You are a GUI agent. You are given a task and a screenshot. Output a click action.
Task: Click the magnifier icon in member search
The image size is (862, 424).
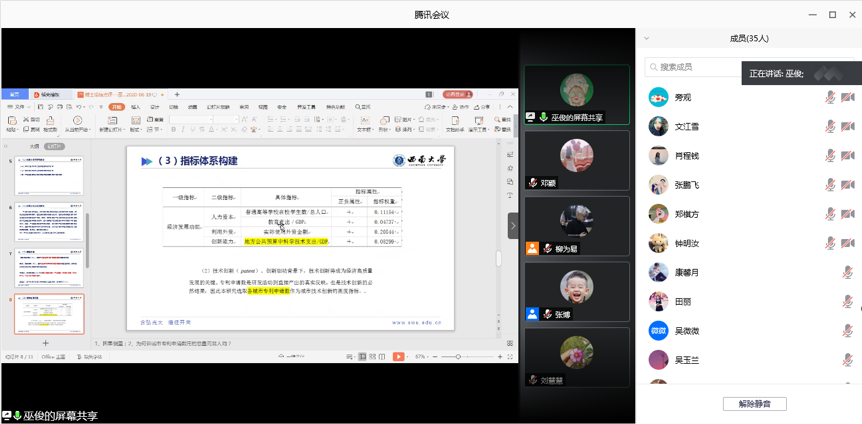(x=652, y=67)
